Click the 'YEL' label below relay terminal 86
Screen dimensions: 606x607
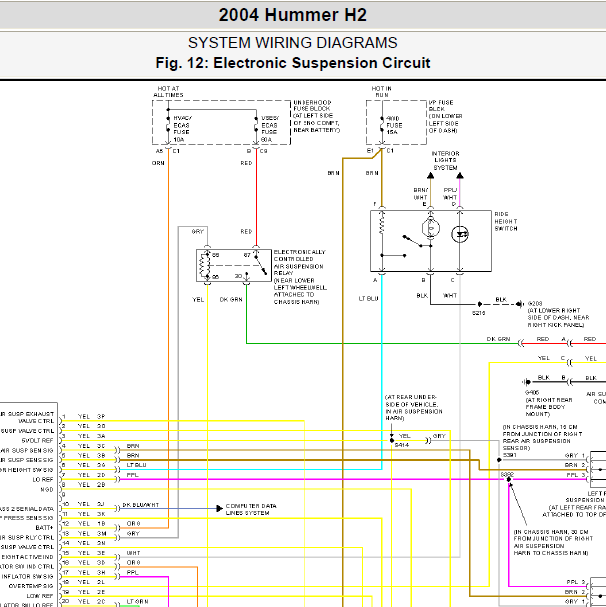pyautogui.click(x=198, y=300)
